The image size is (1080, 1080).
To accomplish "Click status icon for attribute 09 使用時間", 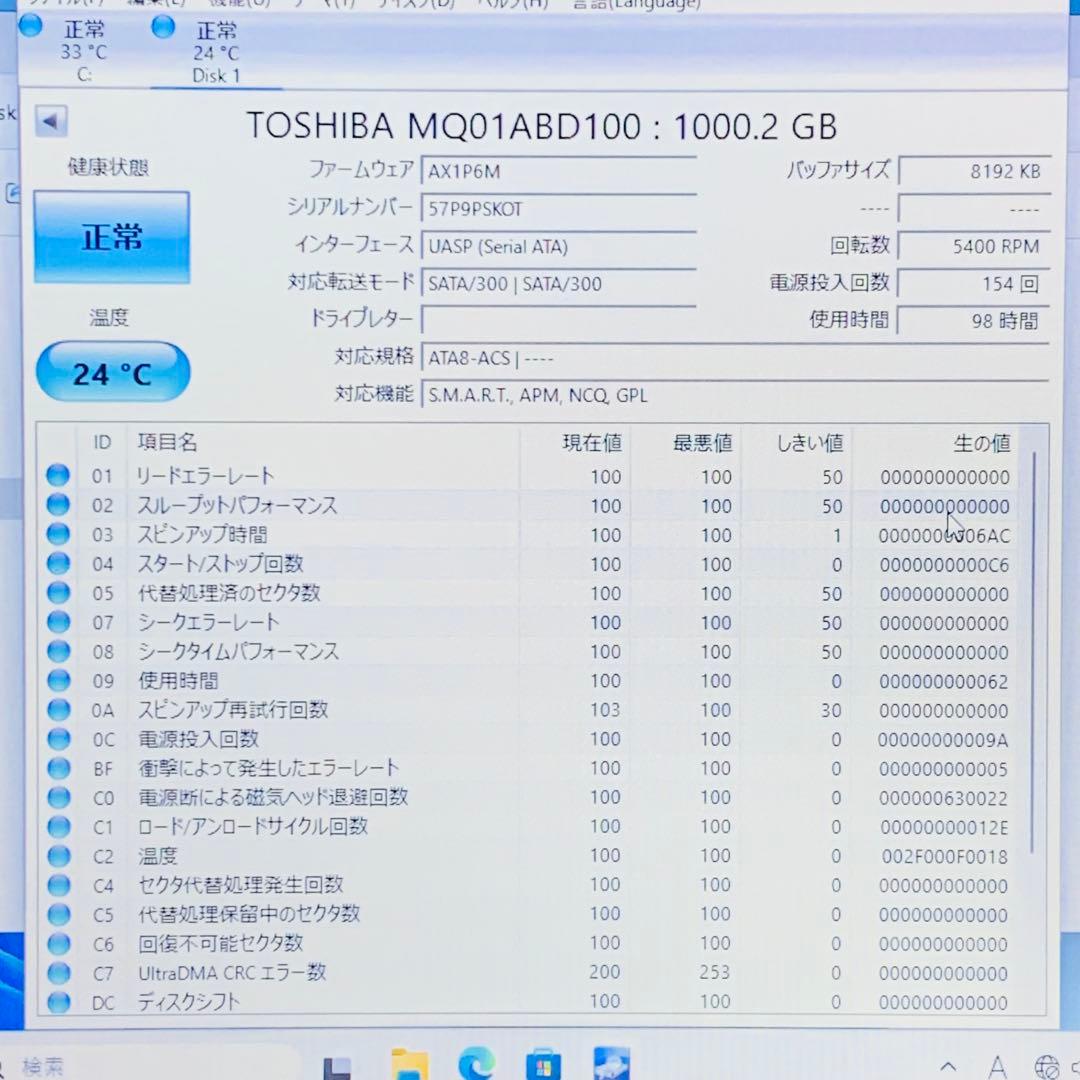I will (x=59, y=681).
